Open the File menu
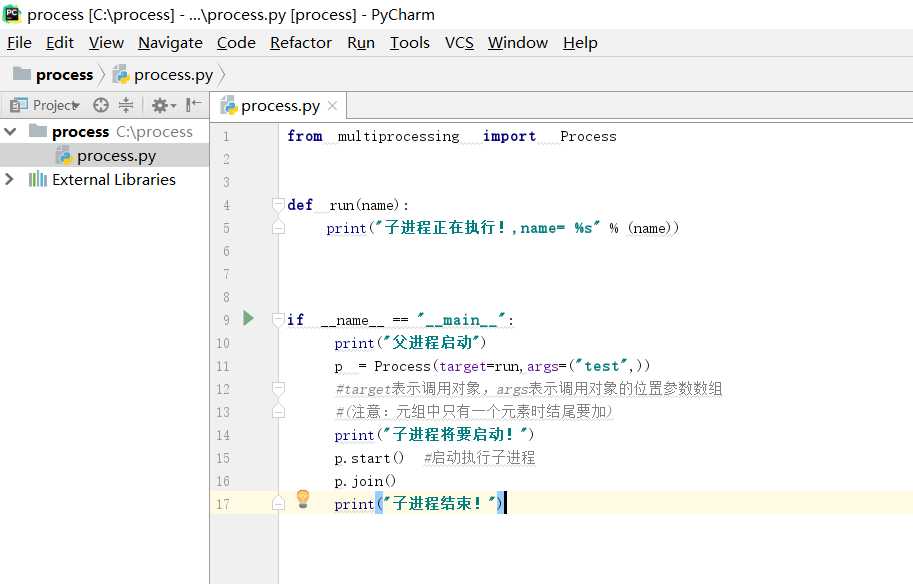 coord(19,43)
